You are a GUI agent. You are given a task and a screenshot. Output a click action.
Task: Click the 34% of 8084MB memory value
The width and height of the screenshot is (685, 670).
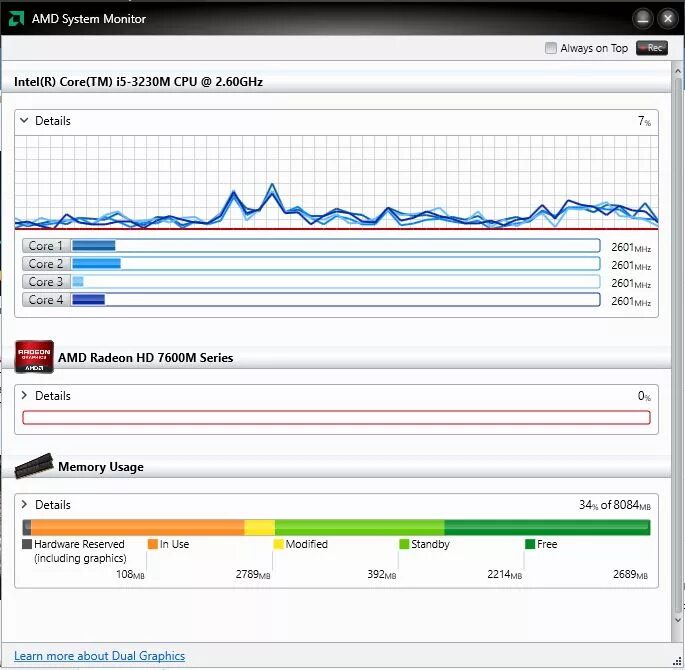(615, 505)
